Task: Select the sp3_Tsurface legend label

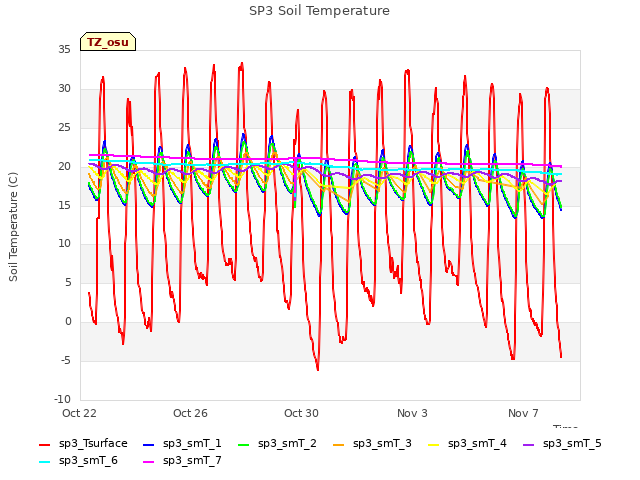Action: (x=93, y=444)
